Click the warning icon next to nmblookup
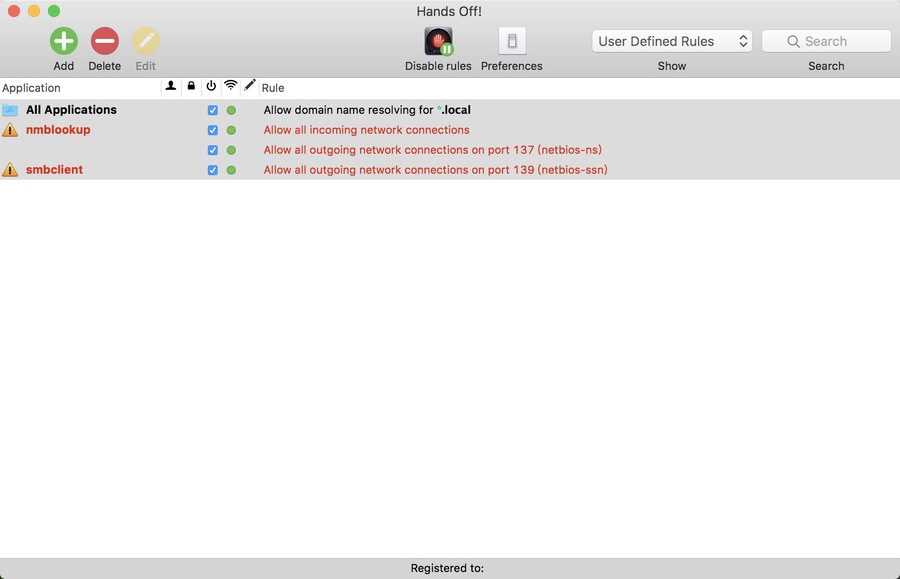 point(10,130)
